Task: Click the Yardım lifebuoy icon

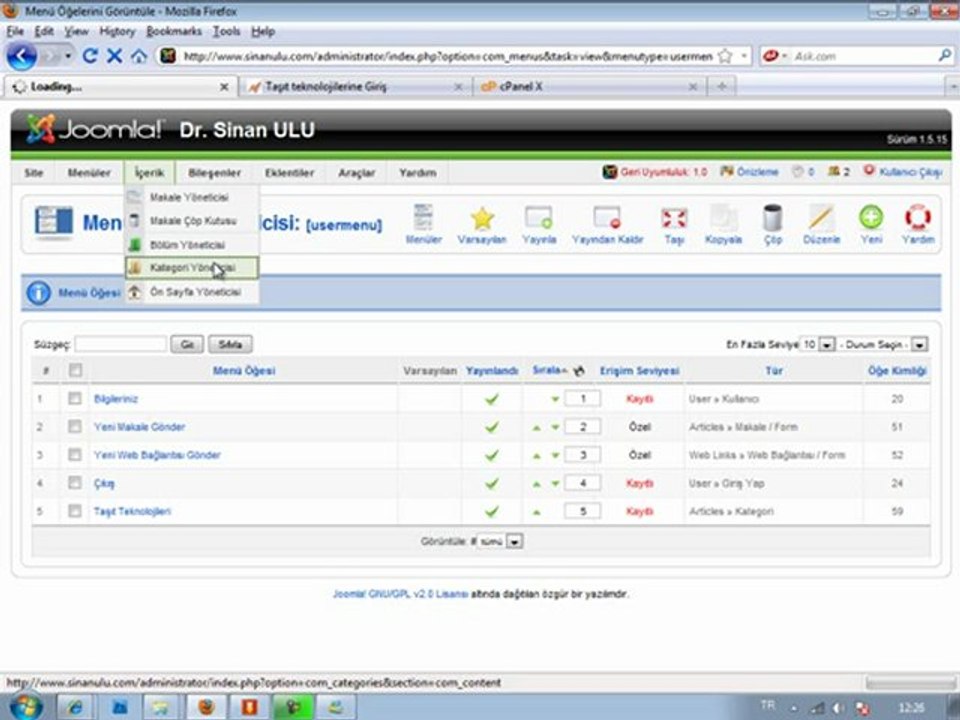Action: (918, 224)
